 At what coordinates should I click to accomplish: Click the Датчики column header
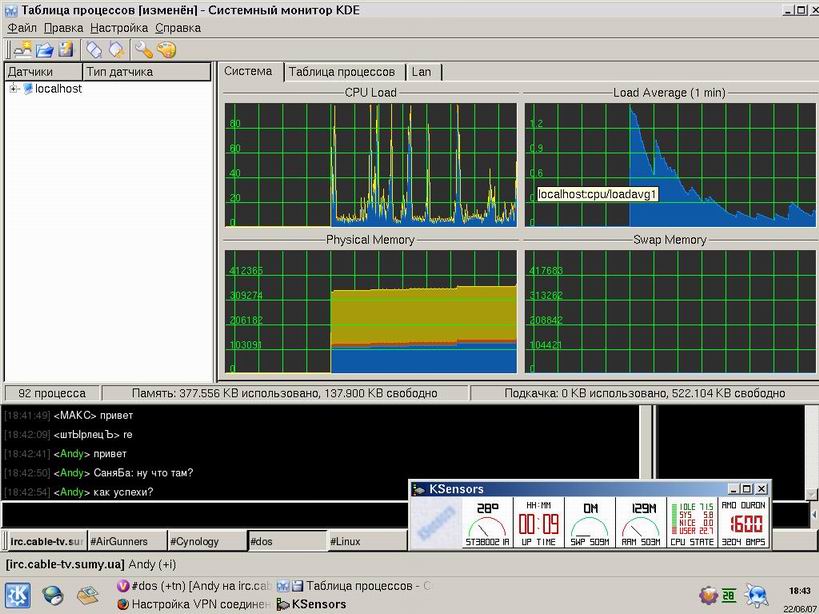(x=30, y=72)
